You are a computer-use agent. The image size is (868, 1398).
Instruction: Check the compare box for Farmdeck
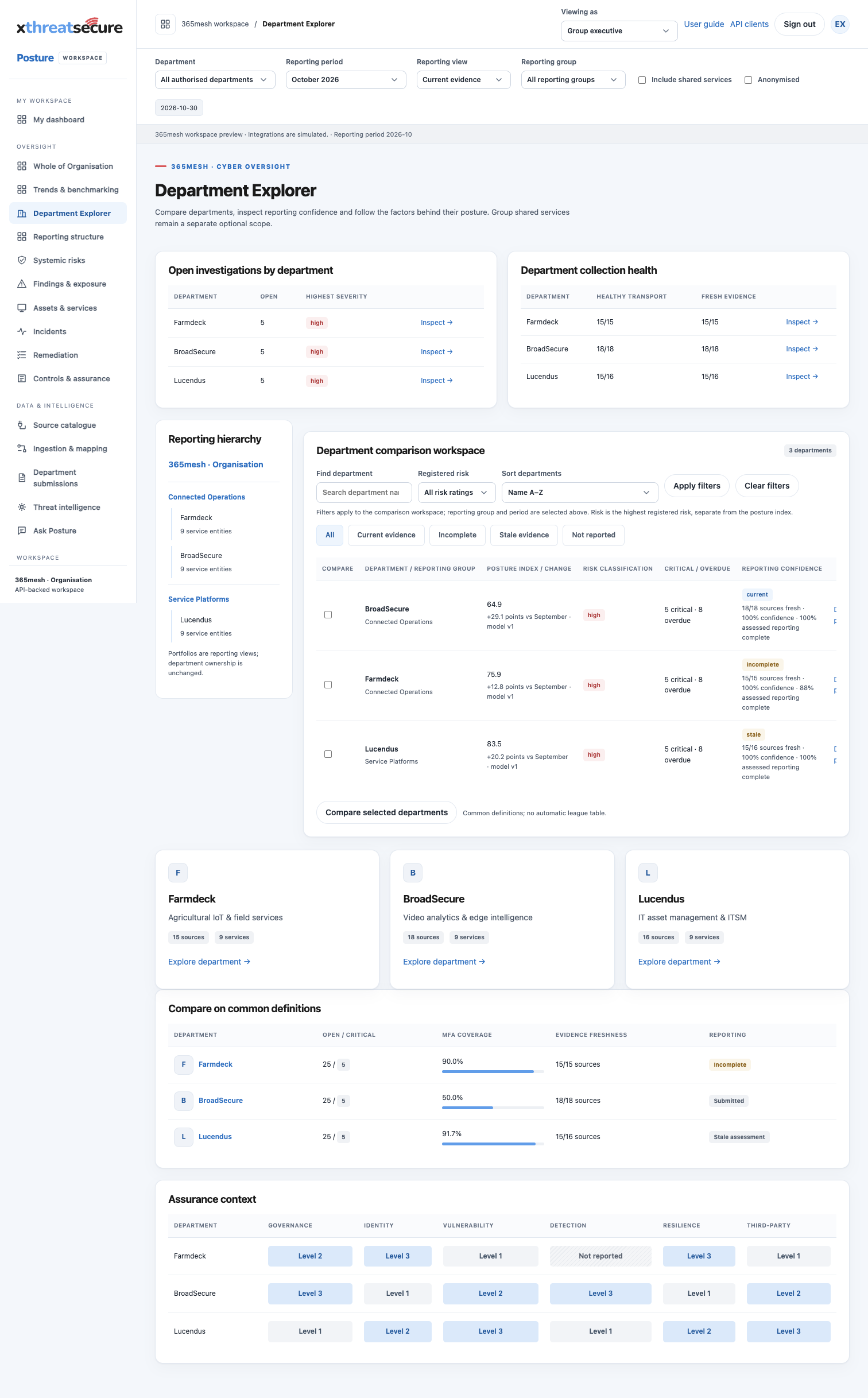328,685
